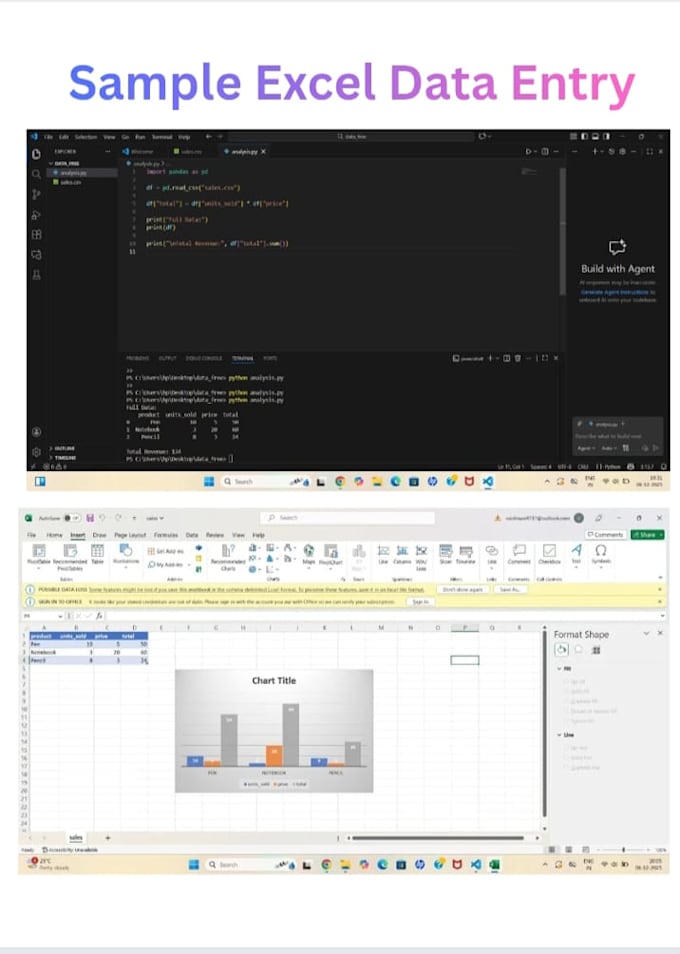Open the Extensions view in VS Code

tap(36, 234)
